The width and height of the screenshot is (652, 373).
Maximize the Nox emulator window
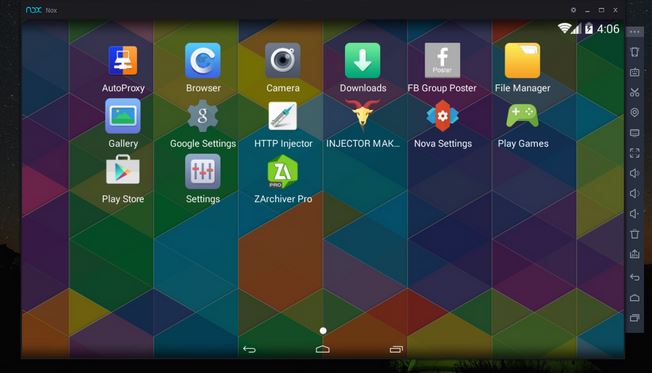[601, 10]
